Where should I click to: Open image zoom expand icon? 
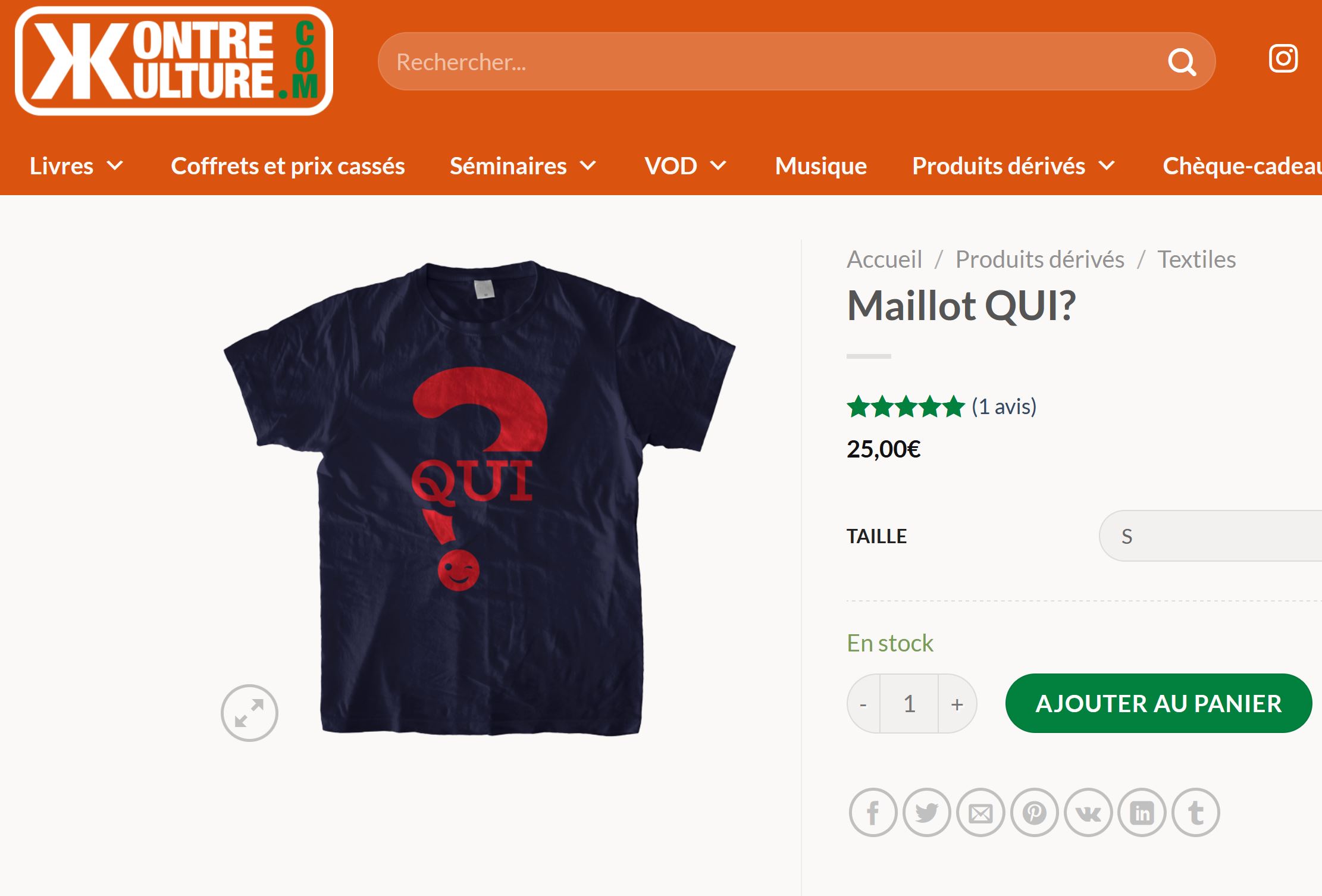click(x=249, y=713)
